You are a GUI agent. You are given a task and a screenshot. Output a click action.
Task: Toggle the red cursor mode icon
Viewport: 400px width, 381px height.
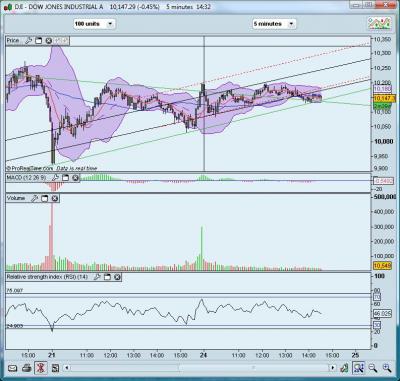click(x=41, y=368)
